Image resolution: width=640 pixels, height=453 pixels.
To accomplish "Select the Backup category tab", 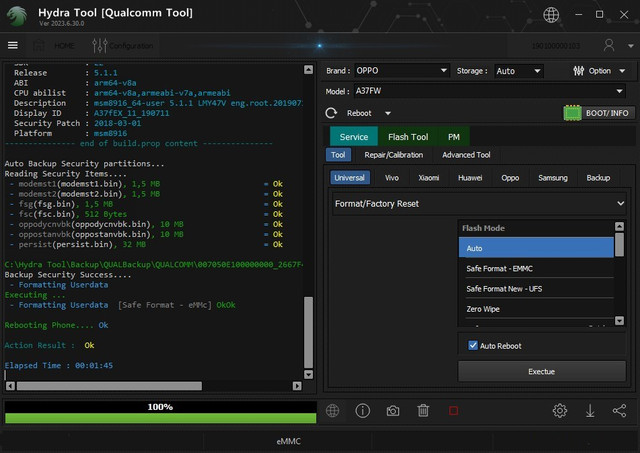I will [598, 178].
